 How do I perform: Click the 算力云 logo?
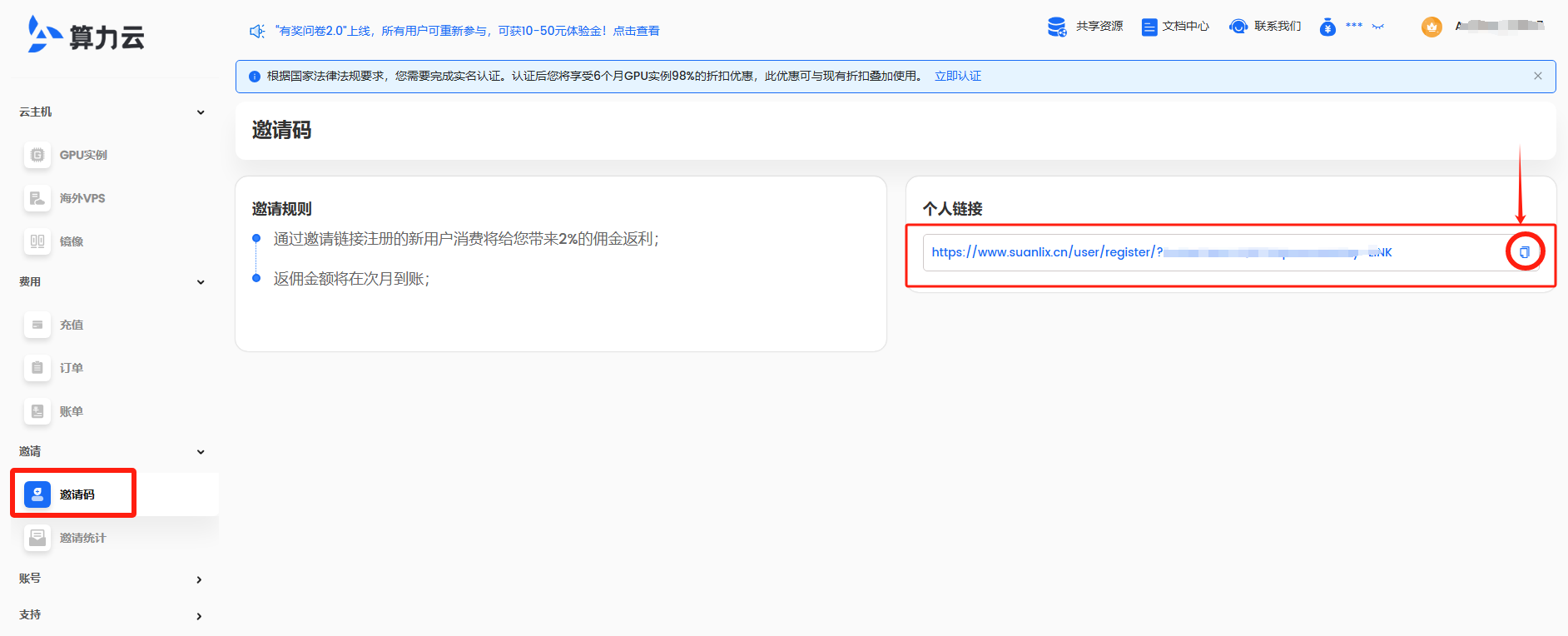pos(87,35)
